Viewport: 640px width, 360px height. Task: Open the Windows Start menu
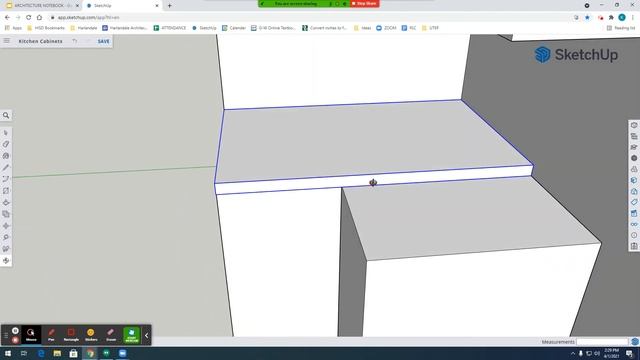click(x=8, y=353)
